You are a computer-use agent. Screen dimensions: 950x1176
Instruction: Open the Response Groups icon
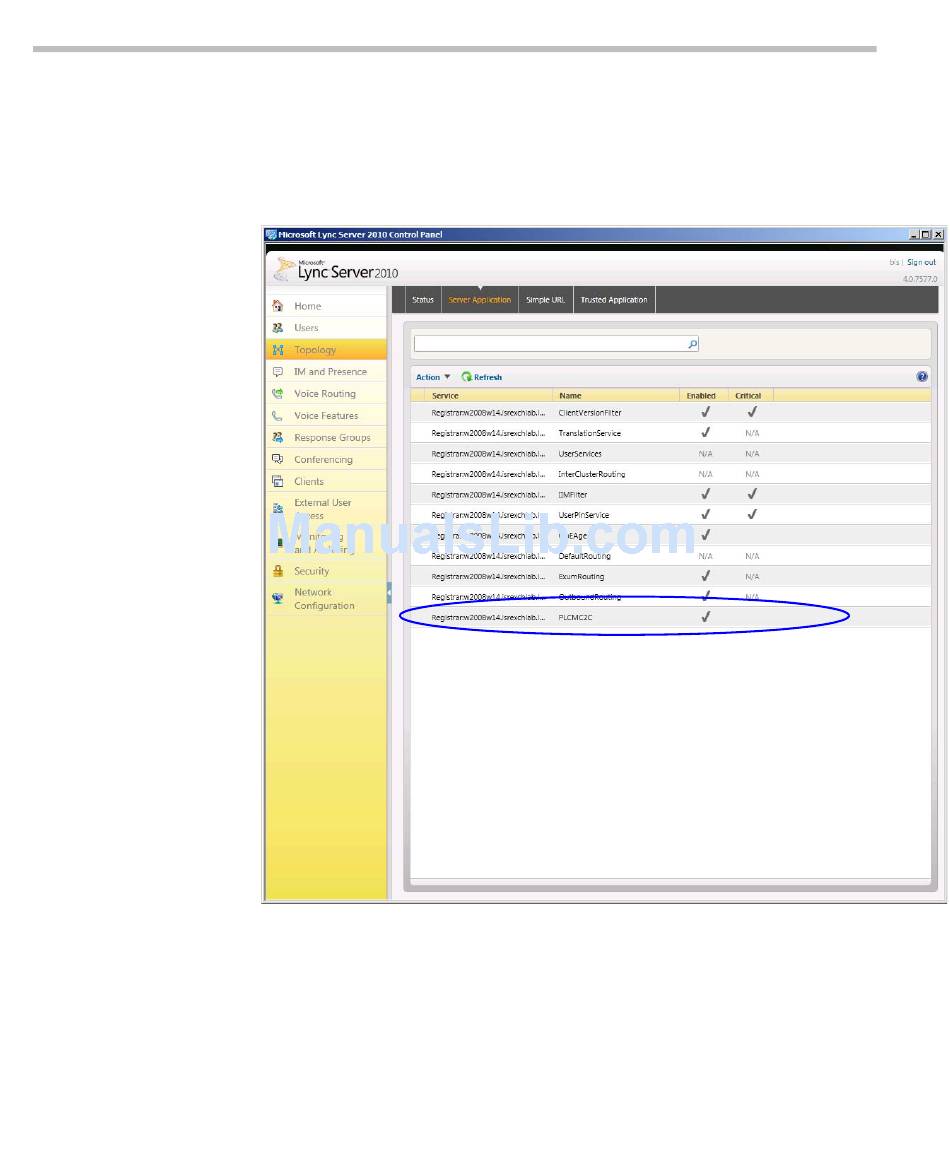click(x=277, y=437)
